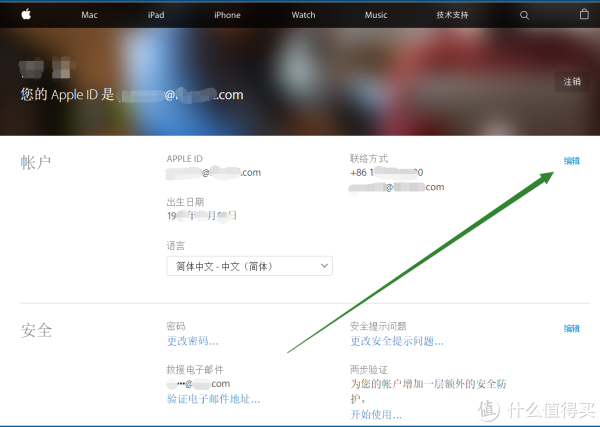
Task: Click 更改安全提示问题... link
Action: point(397,341)
